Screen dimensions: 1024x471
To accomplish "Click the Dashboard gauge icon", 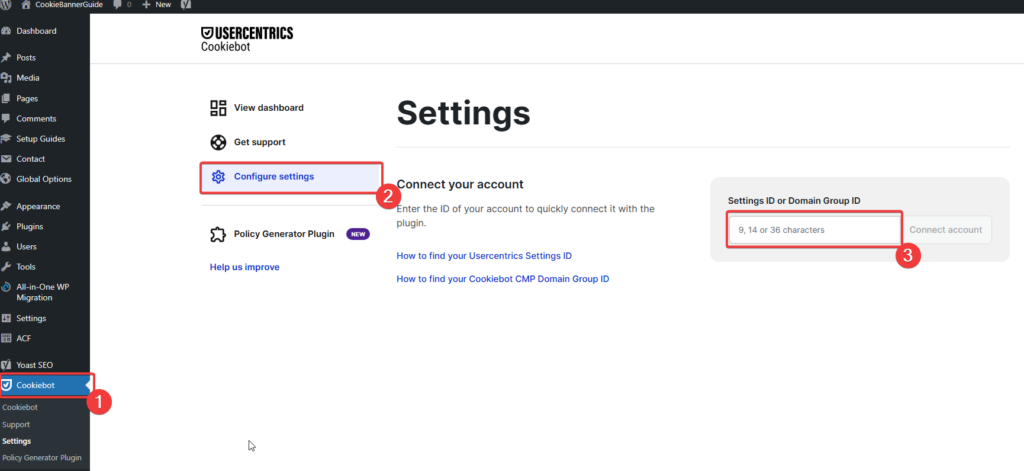I will [7, 31].
